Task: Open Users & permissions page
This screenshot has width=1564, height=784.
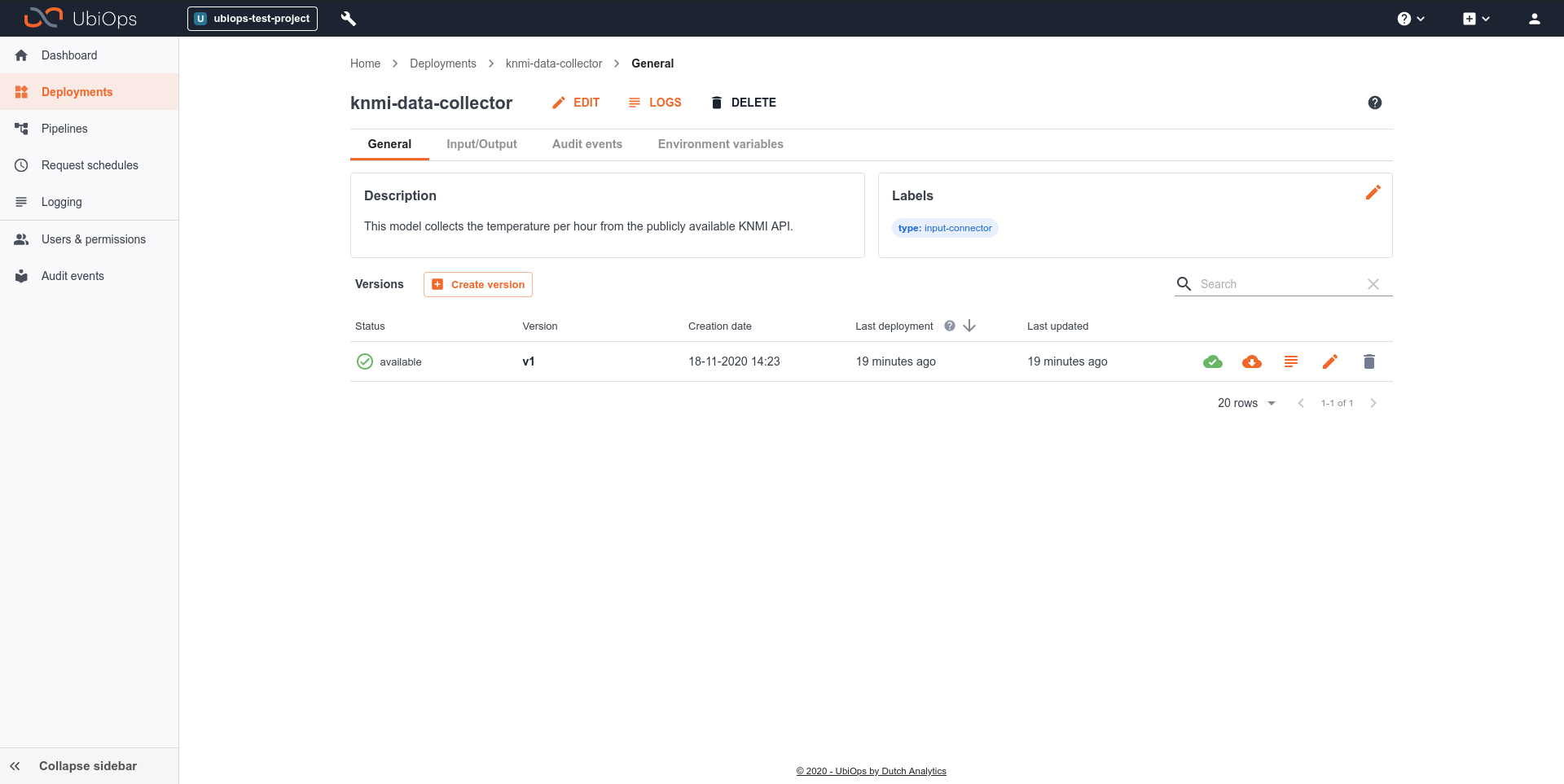Action: 90,239
